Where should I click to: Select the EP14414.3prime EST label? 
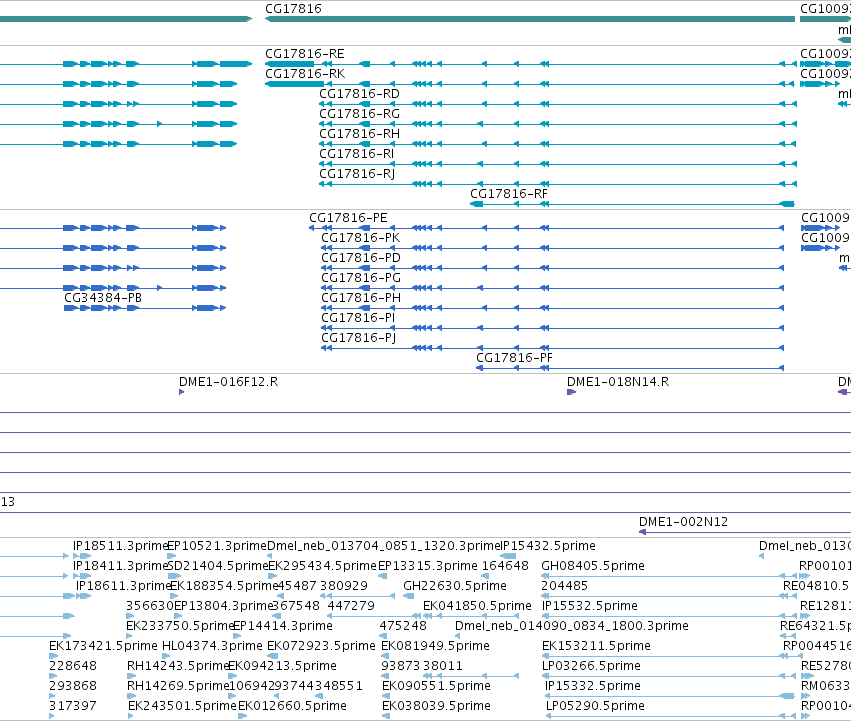pos(282,627)
